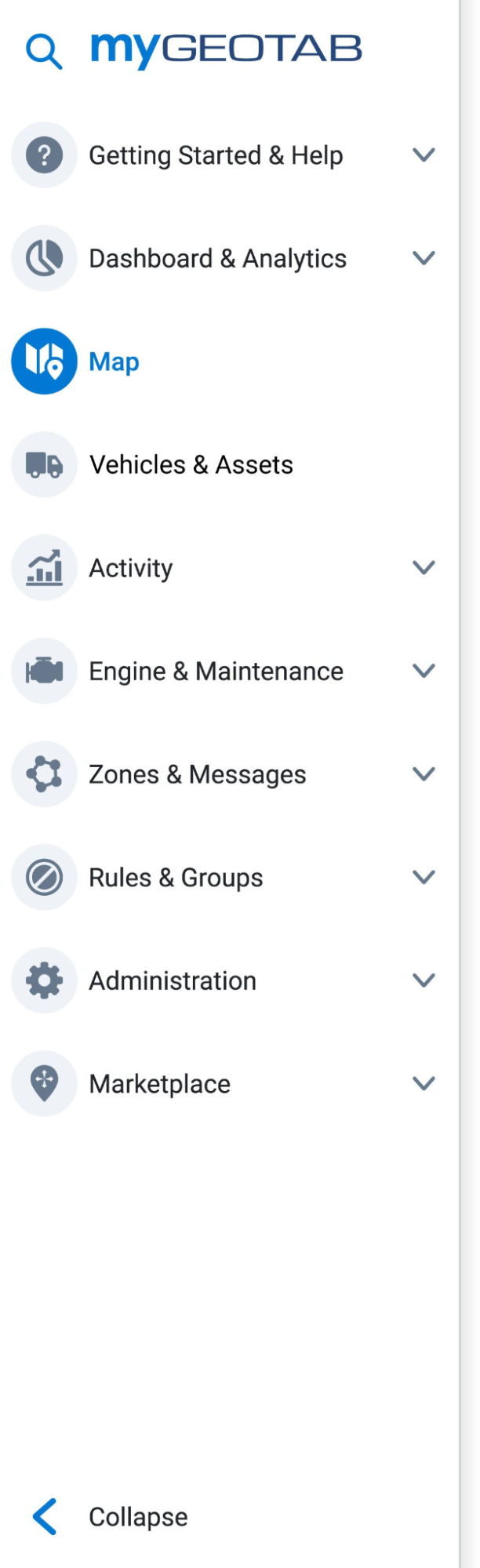Select the Marketplace pin icon
Image resolution: width=480 pixels, height=1568 pixels.
pos(44,1083)
